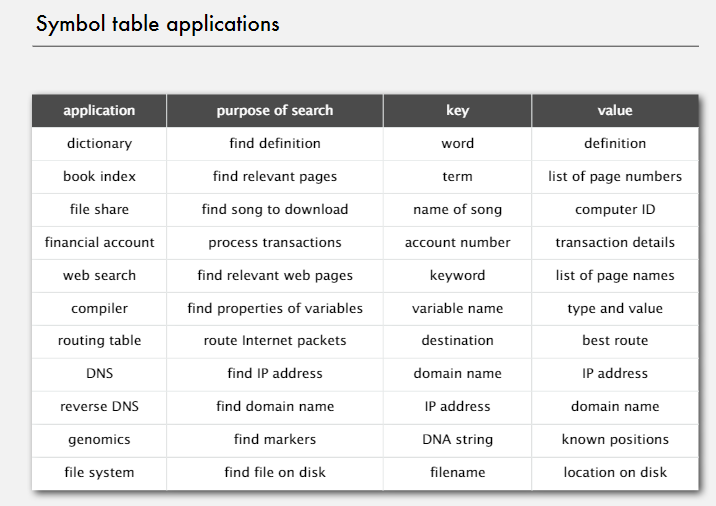Click the 'best route' value cell
This screenshot has height=506, width=716.
pos(615,340)
